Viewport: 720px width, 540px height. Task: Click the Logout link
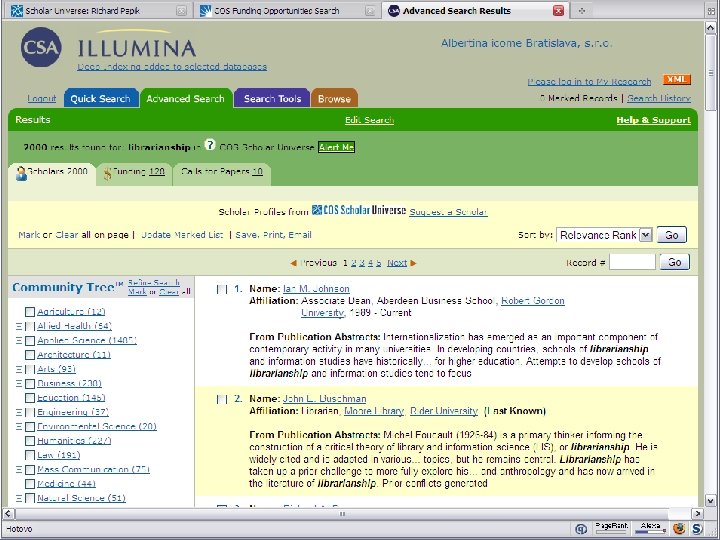[42, 98]
